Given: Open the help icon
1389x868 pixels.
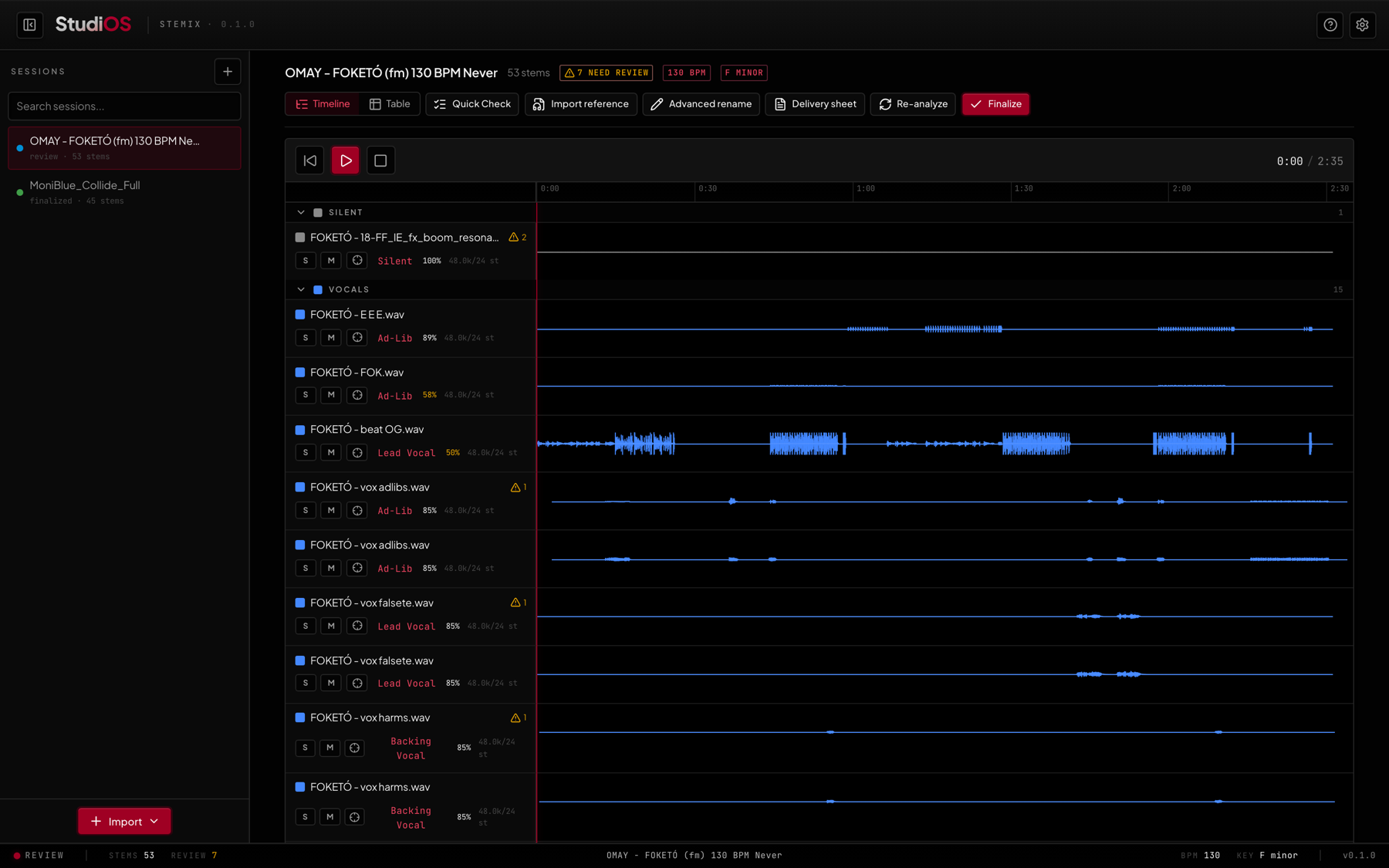Looking at the screenshot, I should (x=1330, y=25).
